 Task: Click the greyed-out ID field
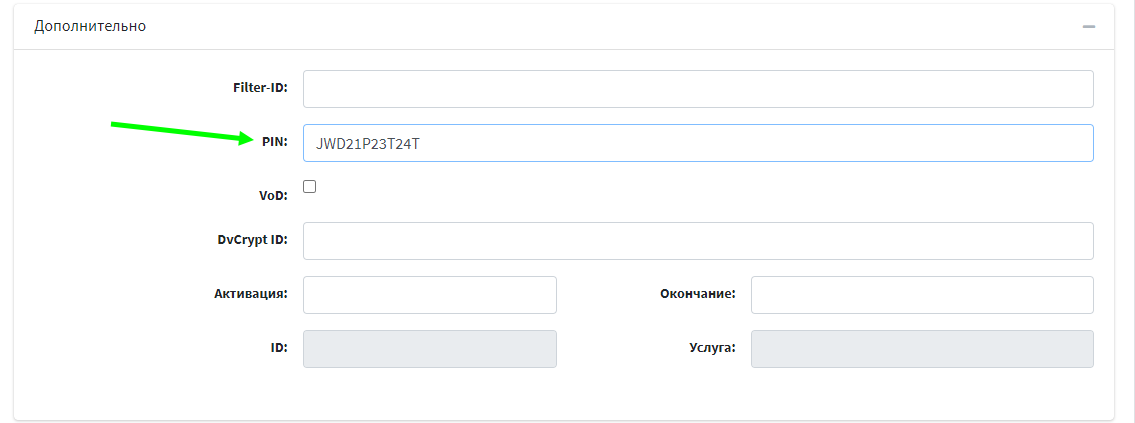[429, 349]
